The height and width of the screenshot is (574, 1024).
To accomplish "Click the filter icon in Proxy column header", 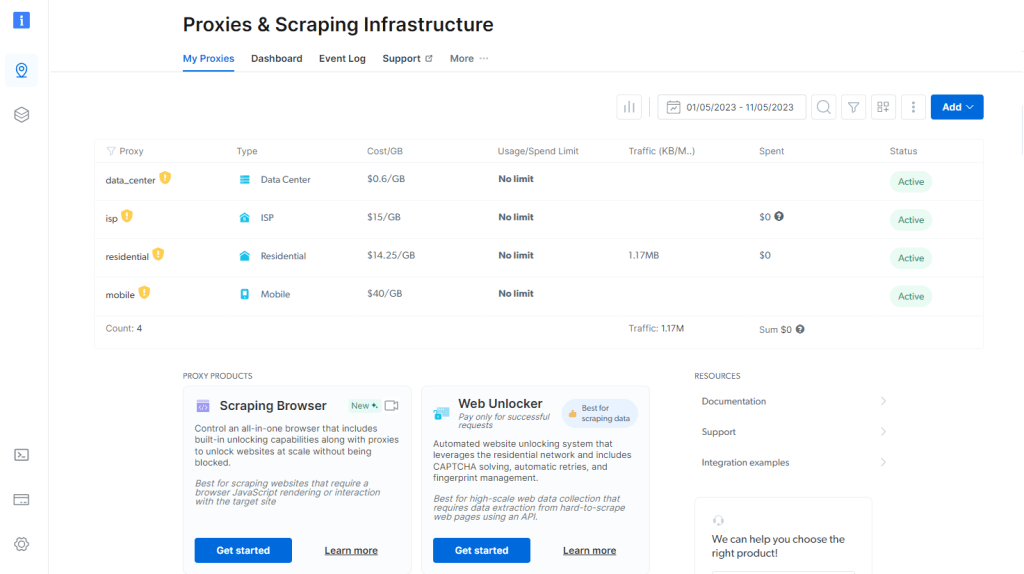I will coord(110,151).
